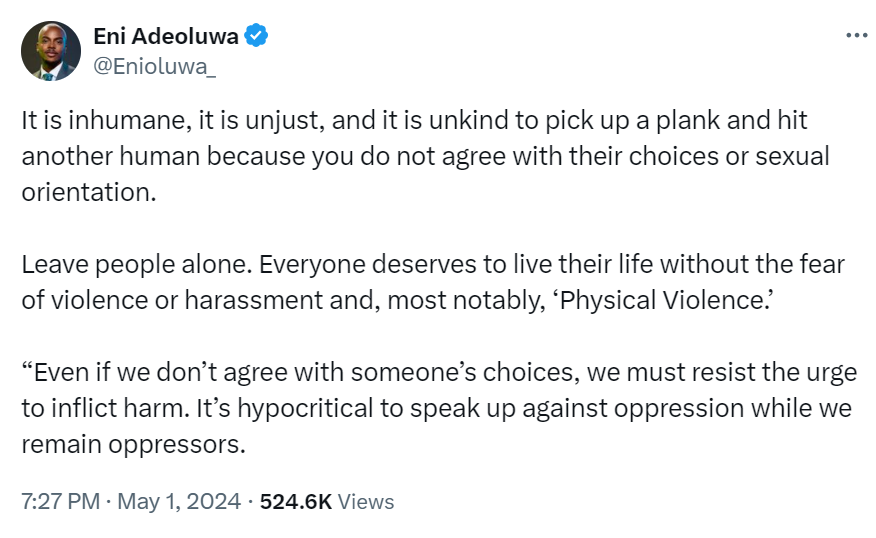This screenshot has height=538, width=876.
Task: Click the display name Eni Adeoluwa
Action: [166, 38]
